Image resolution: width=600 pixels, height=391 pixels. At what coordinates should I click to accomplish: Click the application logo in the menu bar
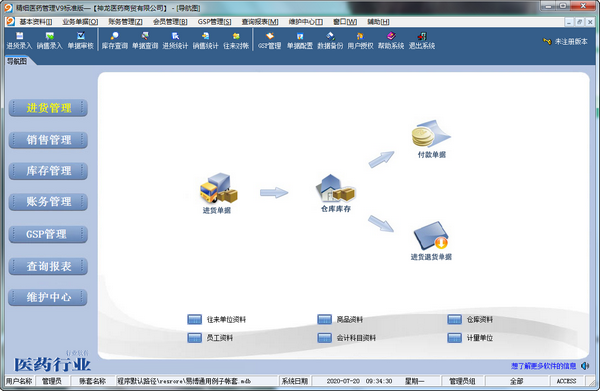tap(10, 21)
